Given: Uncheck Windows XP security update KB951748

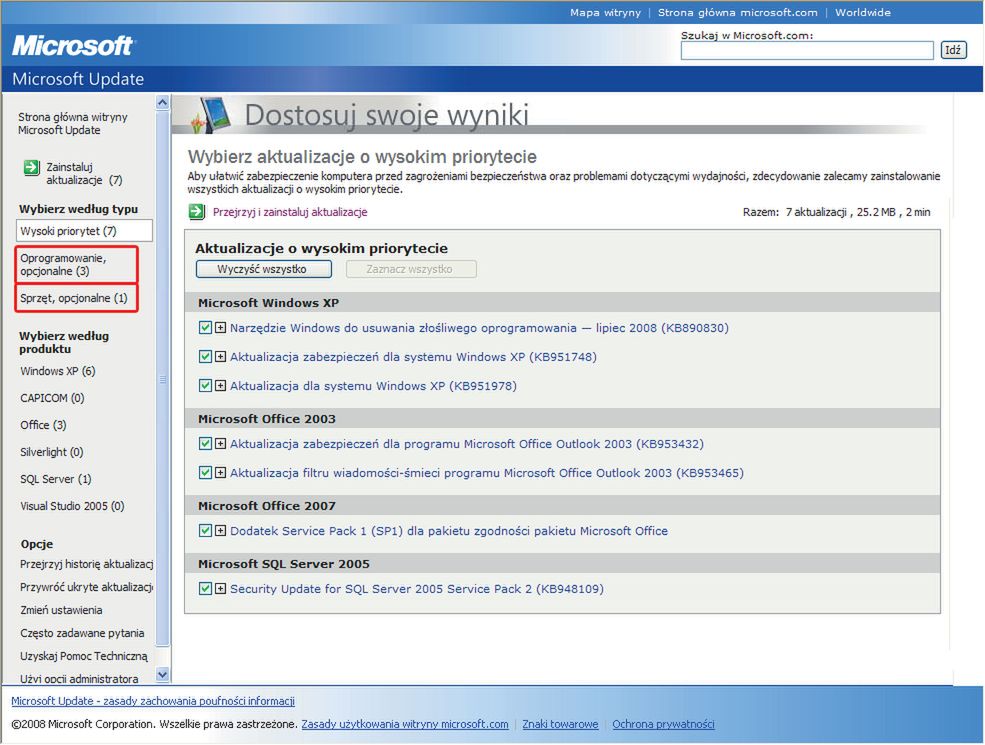Looking at the screenshot, I should coord(206,357).
